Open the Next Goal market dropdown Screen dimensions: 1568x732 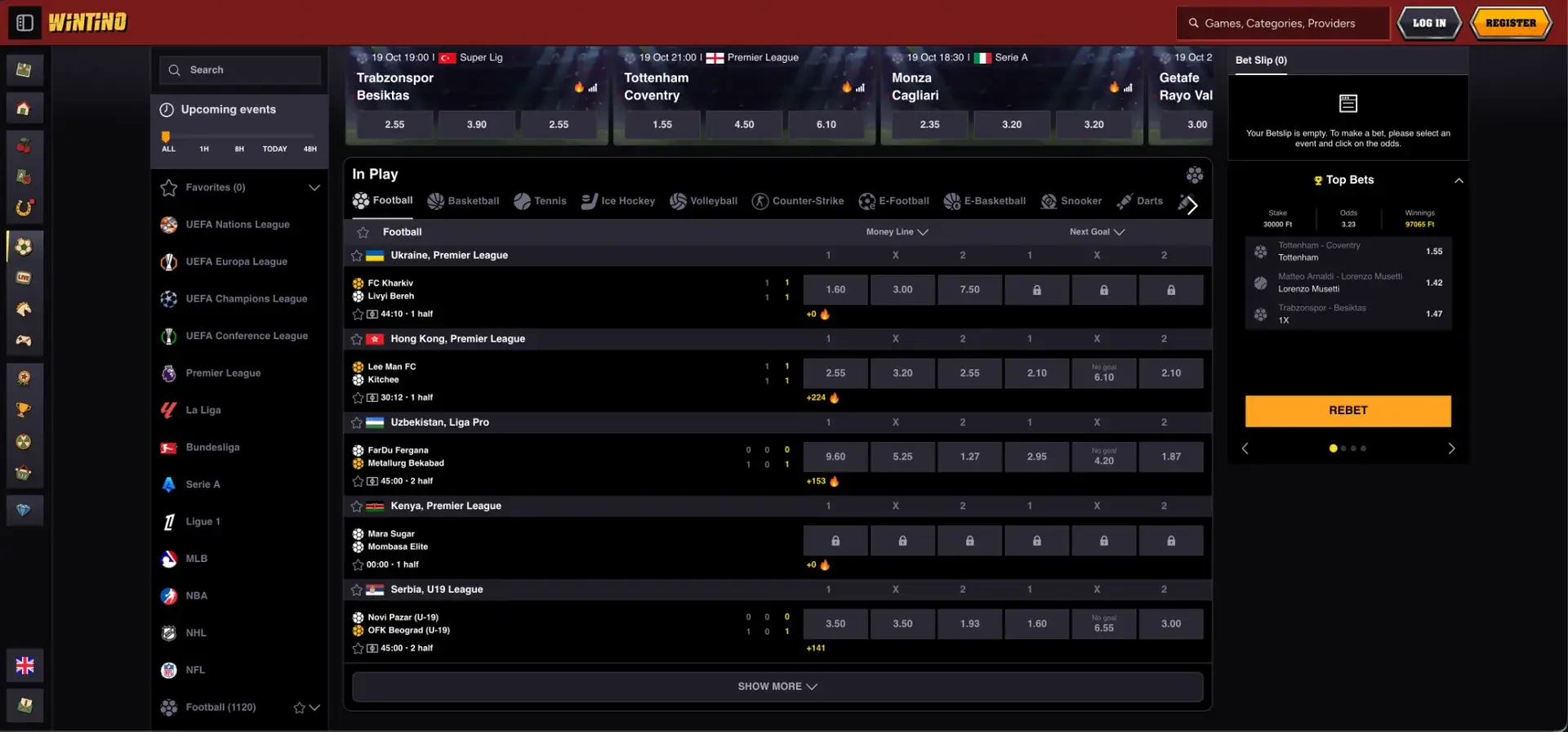1097,232
